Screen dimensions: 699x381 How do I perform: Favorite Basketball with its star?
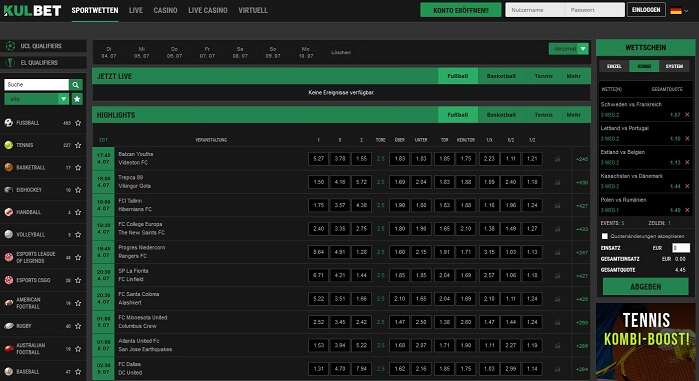click(78, 168)
